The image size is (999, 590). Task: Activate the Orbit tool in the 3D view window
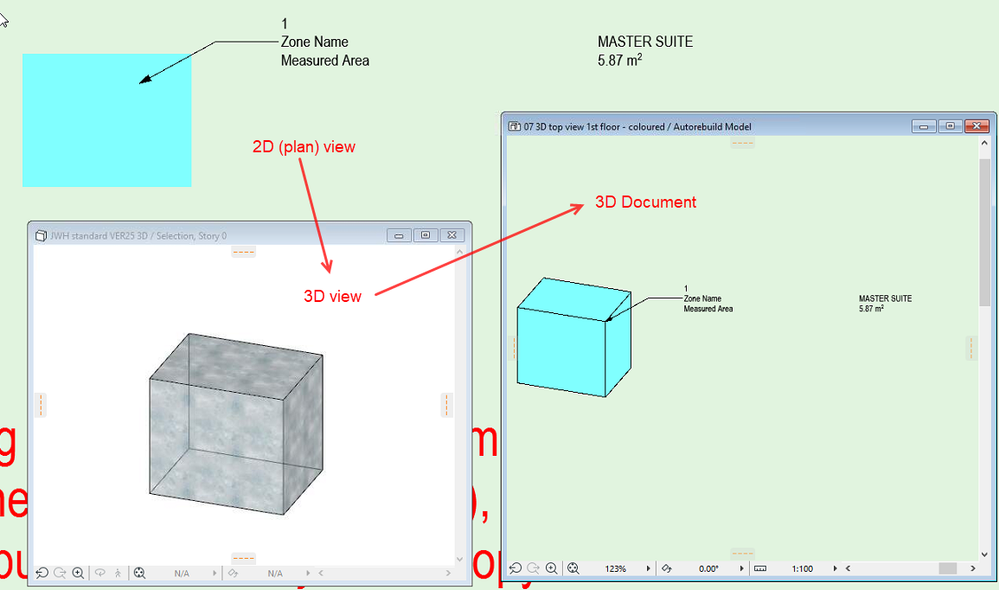[100, 573]
